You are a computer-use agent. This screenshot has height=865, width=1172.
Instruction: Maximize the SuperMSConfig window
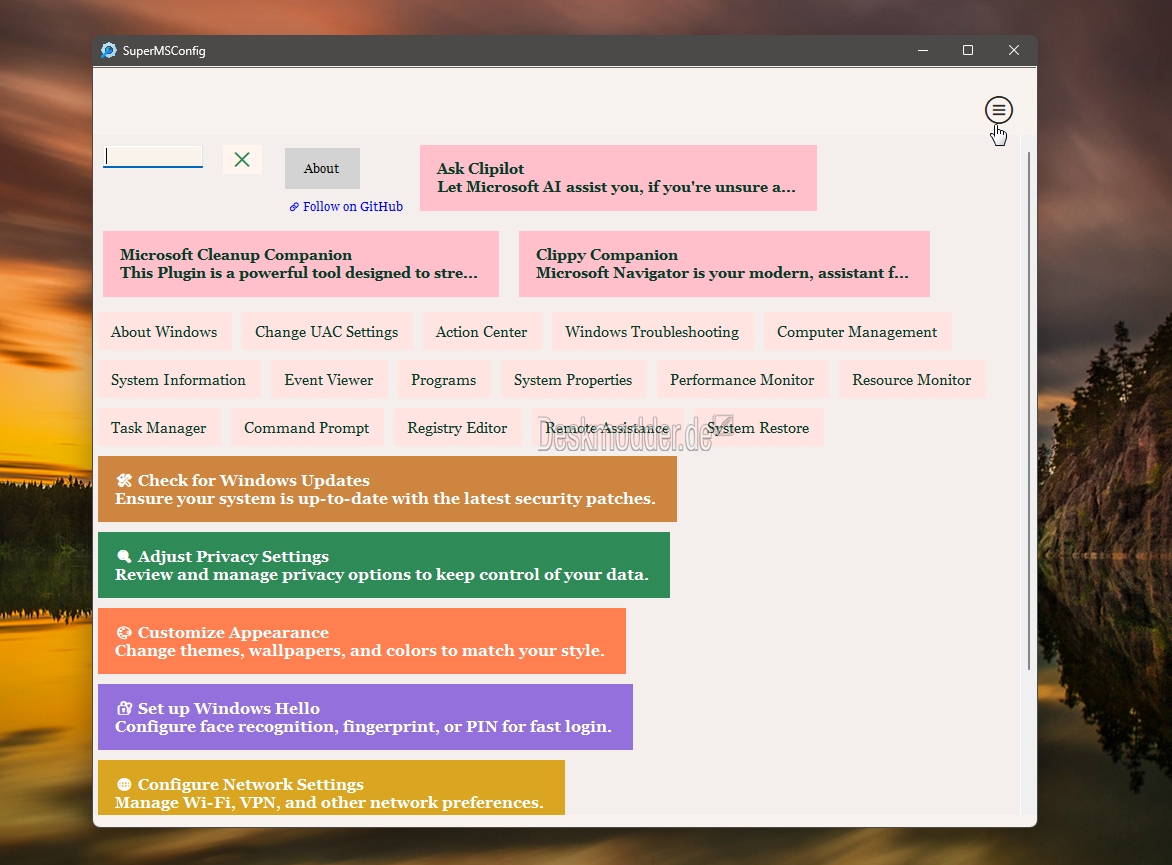[x=968, y=50]
